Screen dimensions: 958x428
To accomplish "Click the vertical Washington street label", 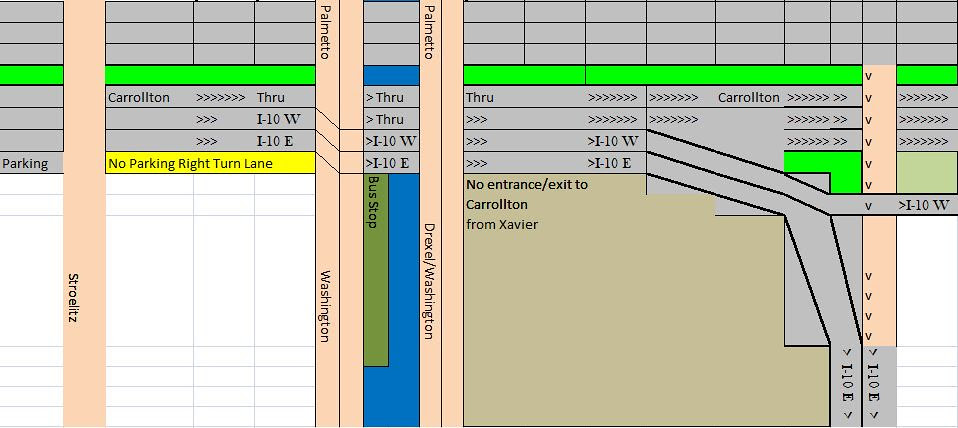I will coord(325,306).
